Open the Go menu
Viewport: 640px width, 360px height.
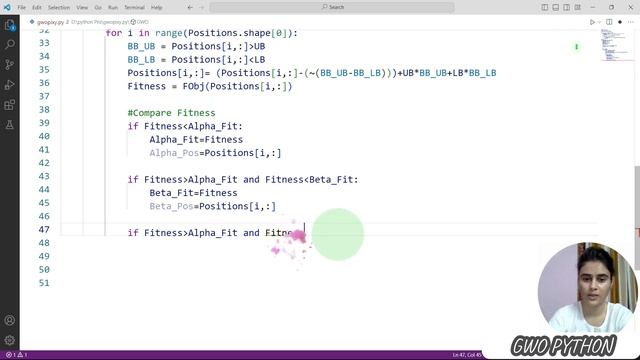click(98, 7)
